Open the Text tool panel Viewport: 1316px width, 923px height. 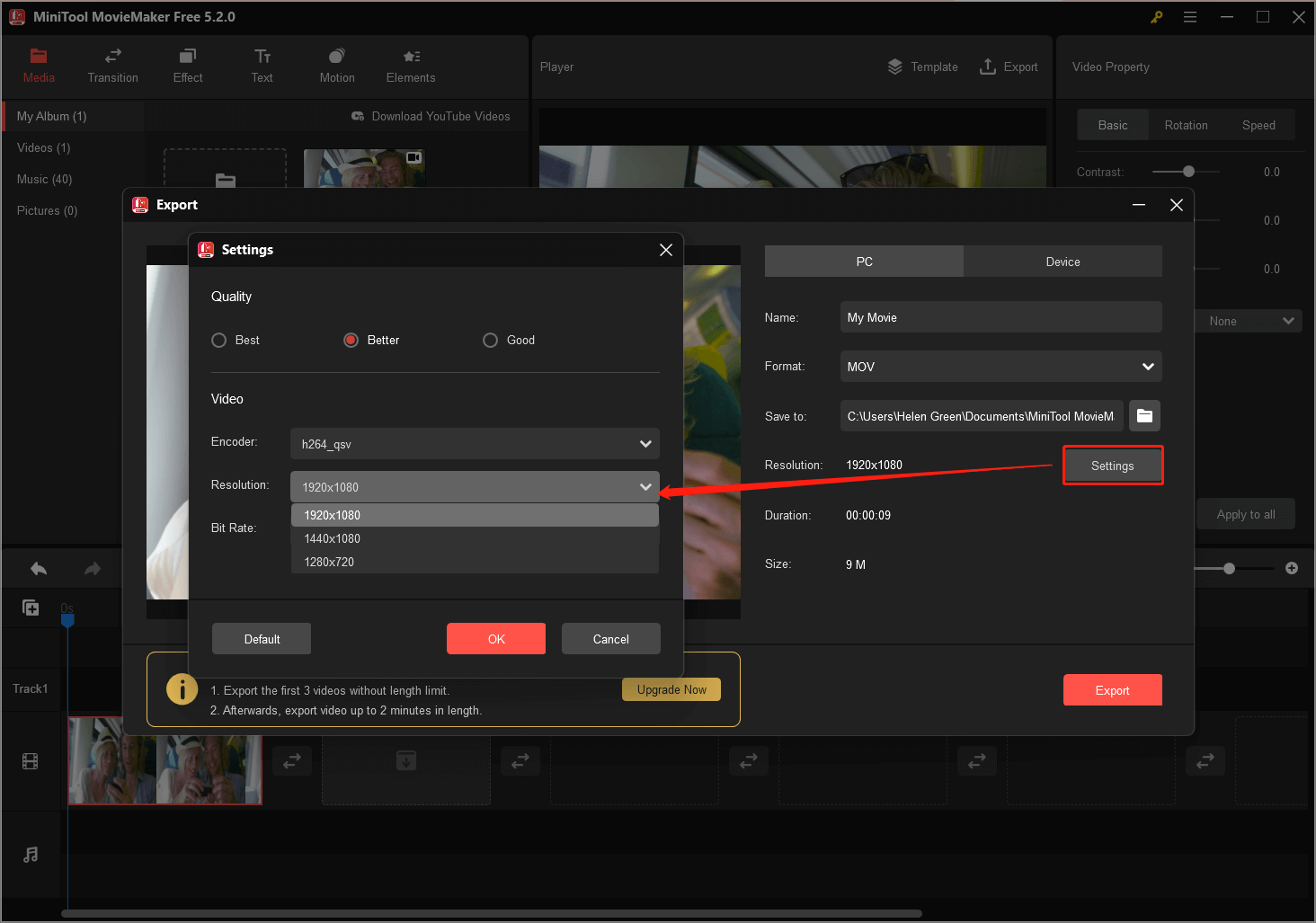(x=262, y=66)
